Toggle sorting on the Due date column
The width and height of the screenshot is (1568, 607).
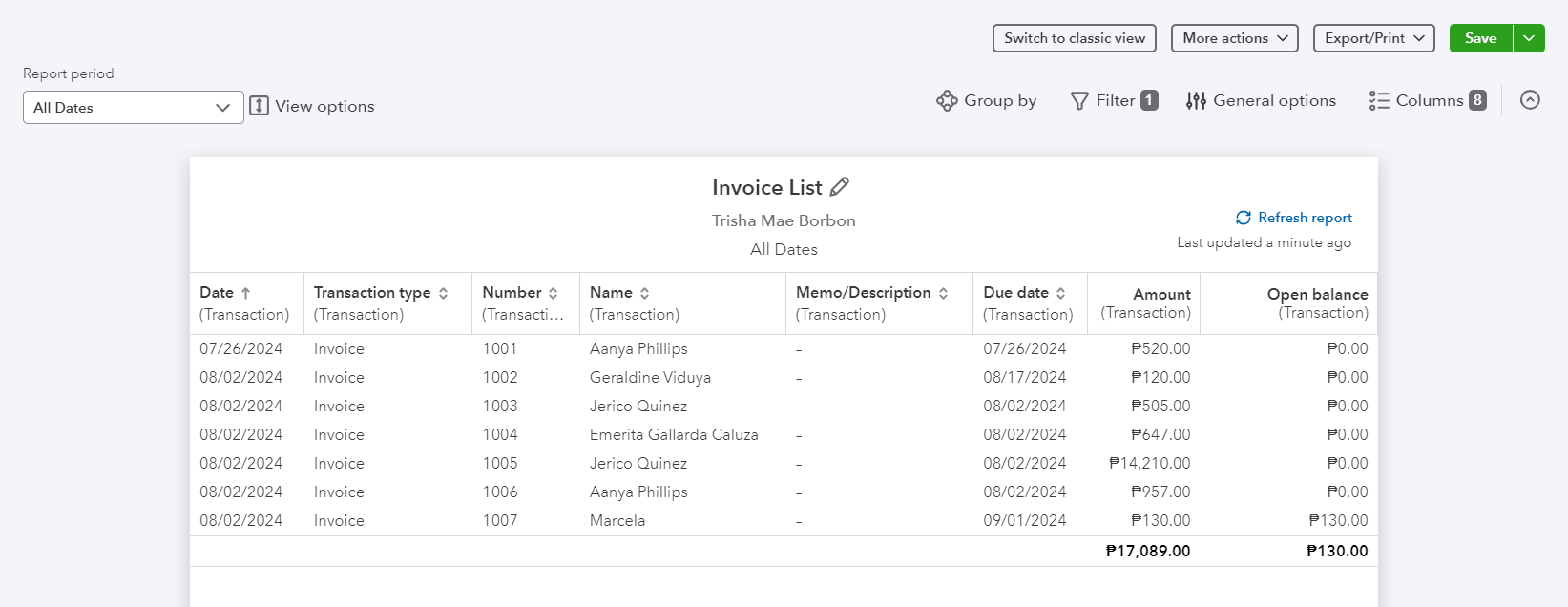[x=1061, y=293]
